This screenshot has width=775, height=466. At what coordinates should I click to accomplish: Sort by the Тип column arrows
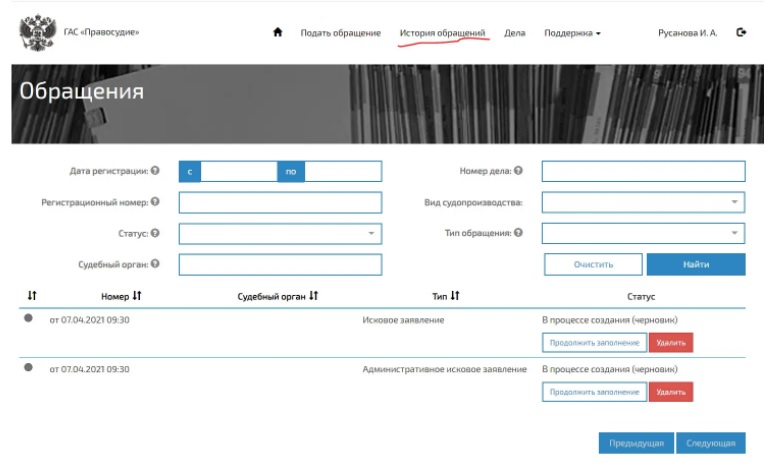click(x=455, y=296)
